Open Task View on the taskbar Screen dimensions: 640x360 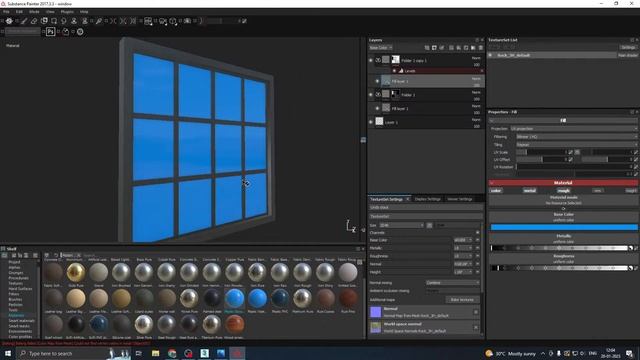pos(139,353)
